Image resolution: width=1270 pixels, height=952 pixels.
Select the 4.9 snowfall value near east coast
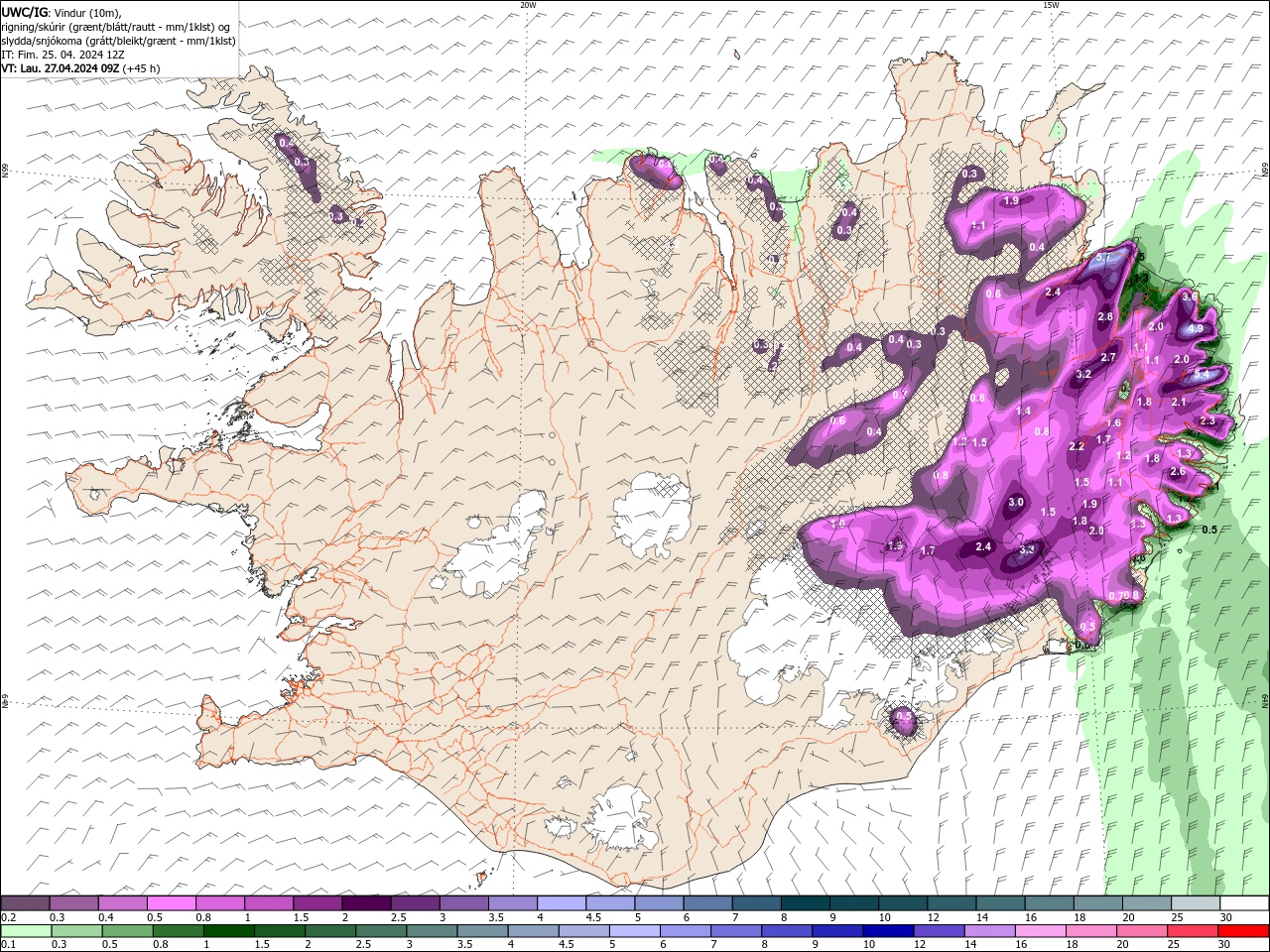(1195, 328)
